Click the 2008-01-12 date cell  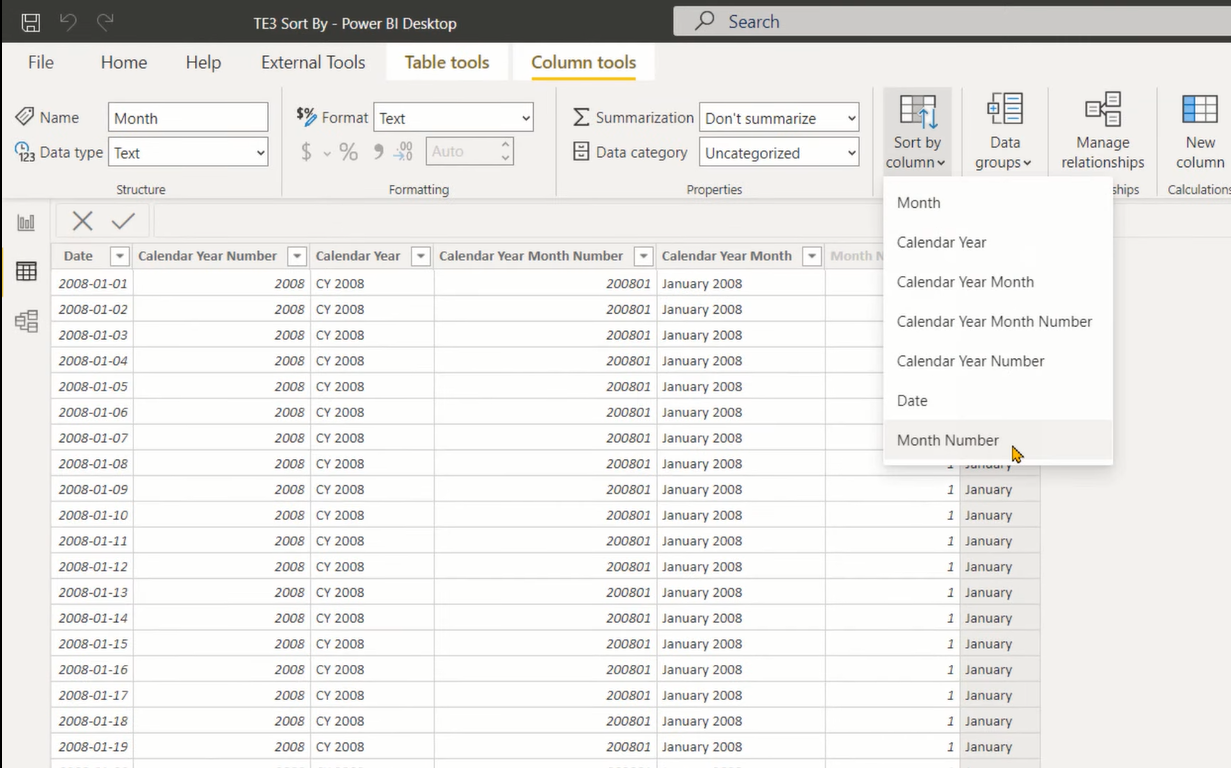click(x=92, y=567)
